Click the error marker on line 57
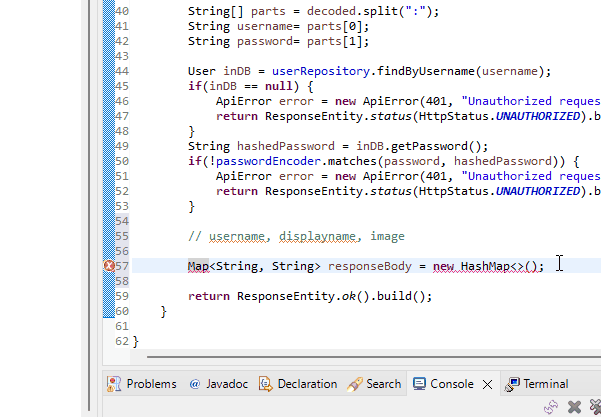 109,266
